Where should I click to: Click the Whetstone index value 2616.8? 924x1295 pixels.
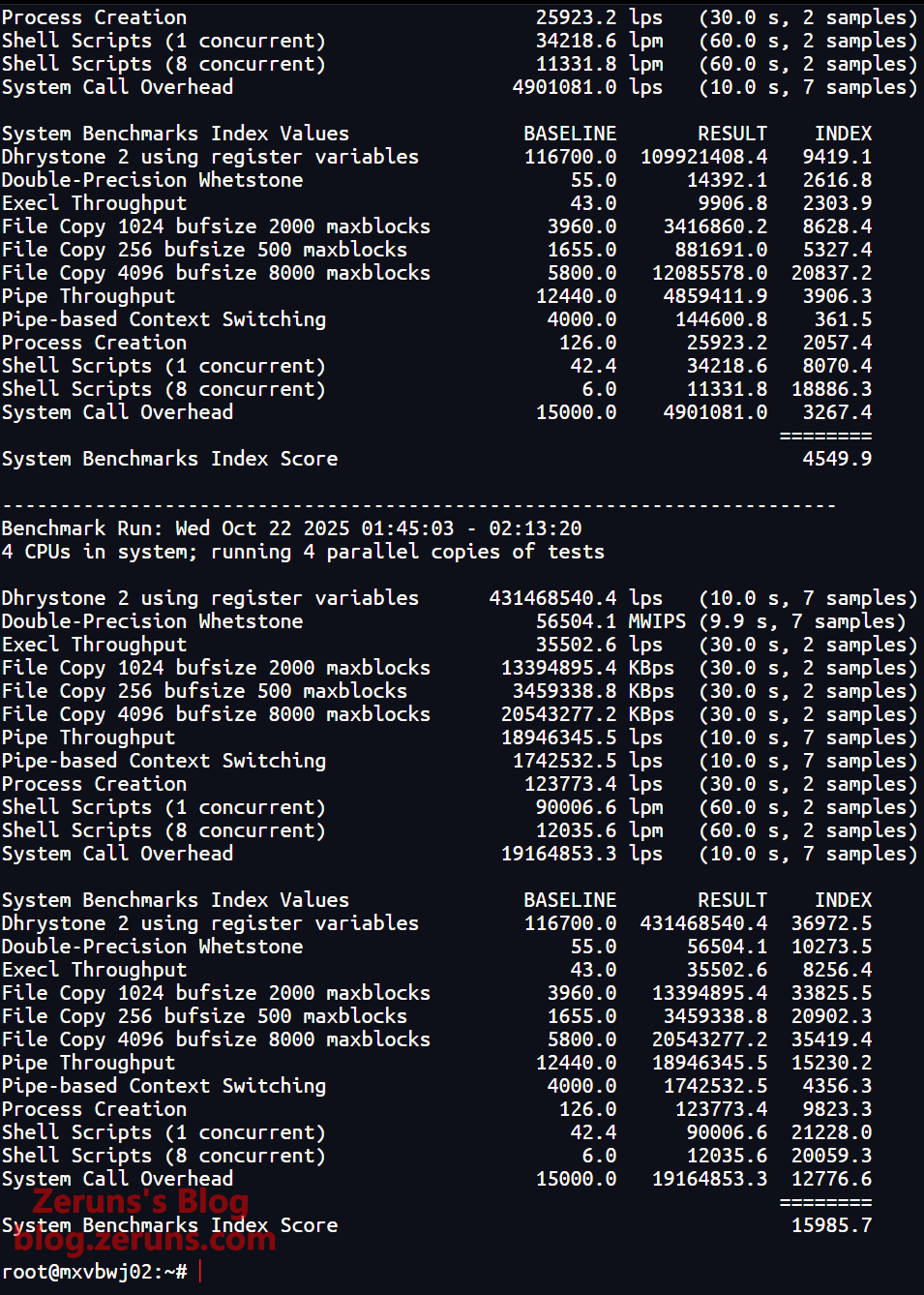point(837,180)
